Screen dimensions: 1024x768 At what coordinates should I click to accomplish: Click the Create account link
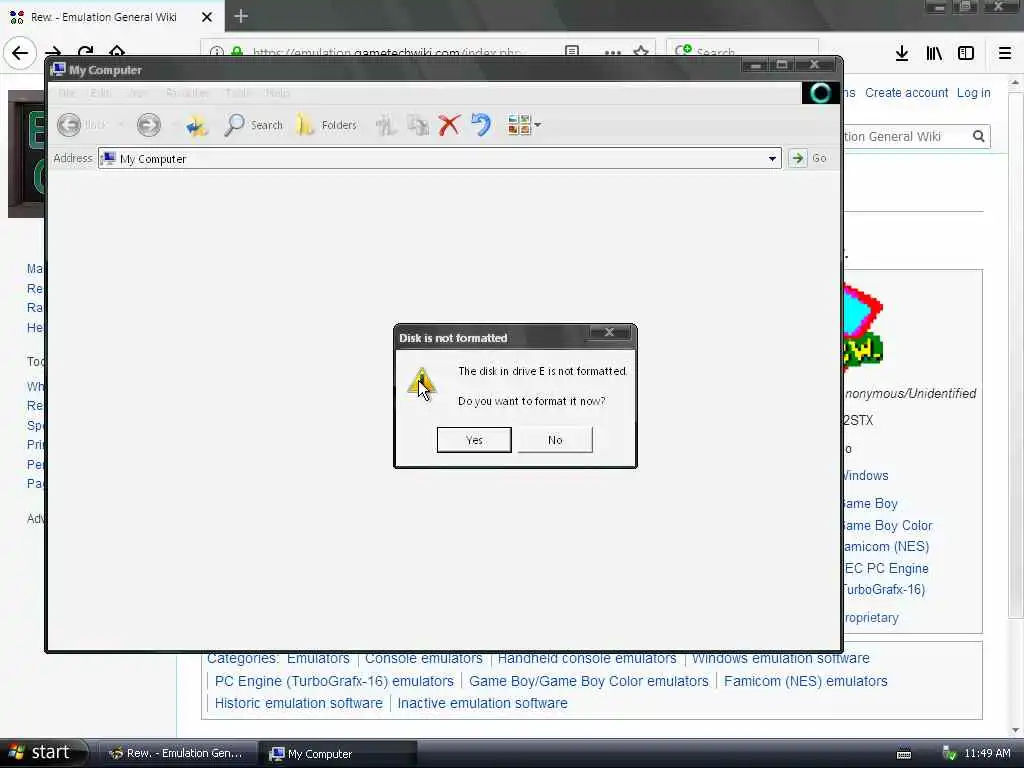coord(906,93)
